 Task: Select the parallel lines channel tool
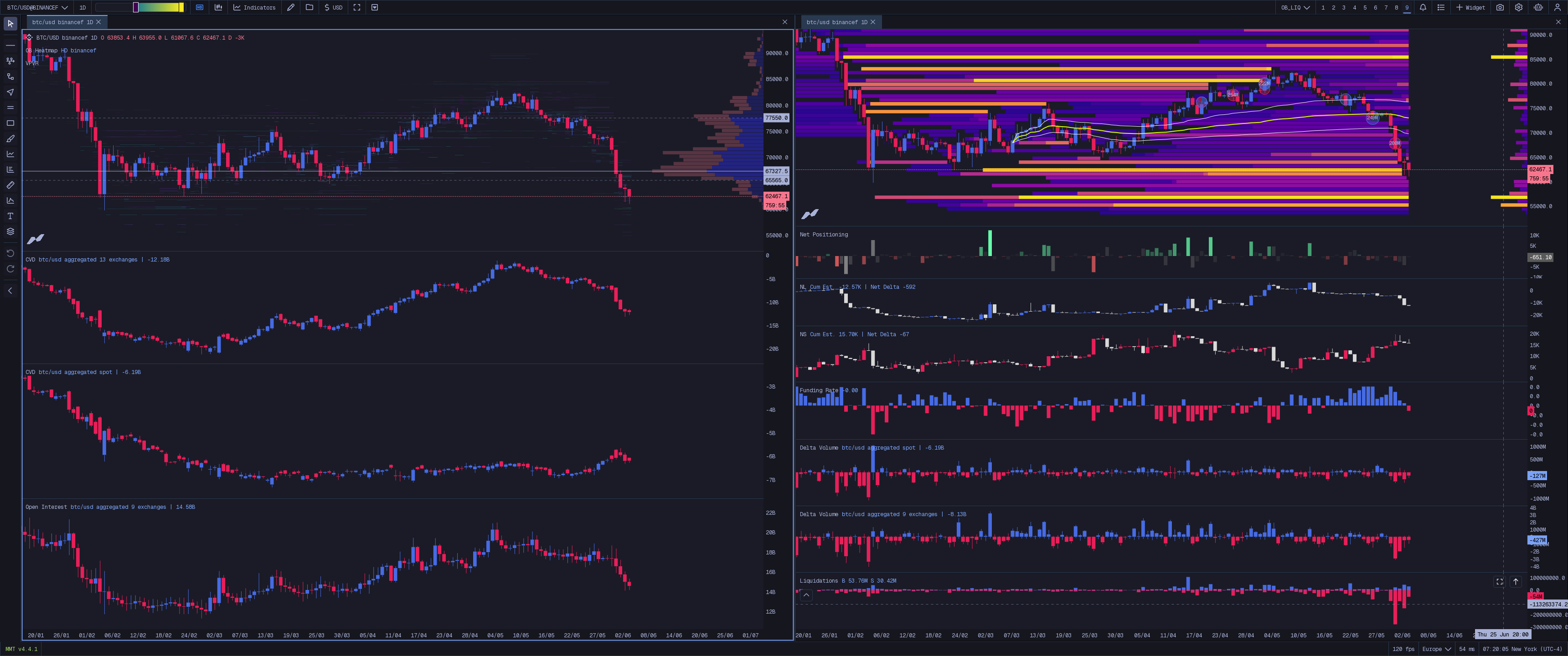tap(10, 107)
